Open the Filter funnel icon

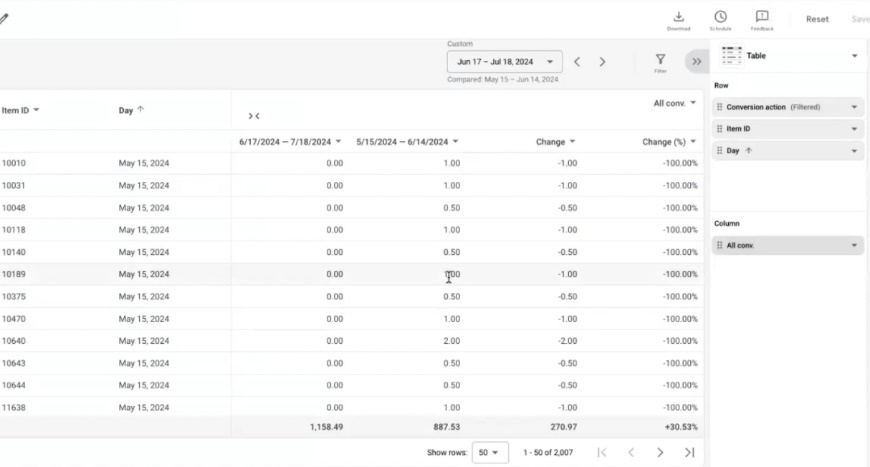coord(660,61)
